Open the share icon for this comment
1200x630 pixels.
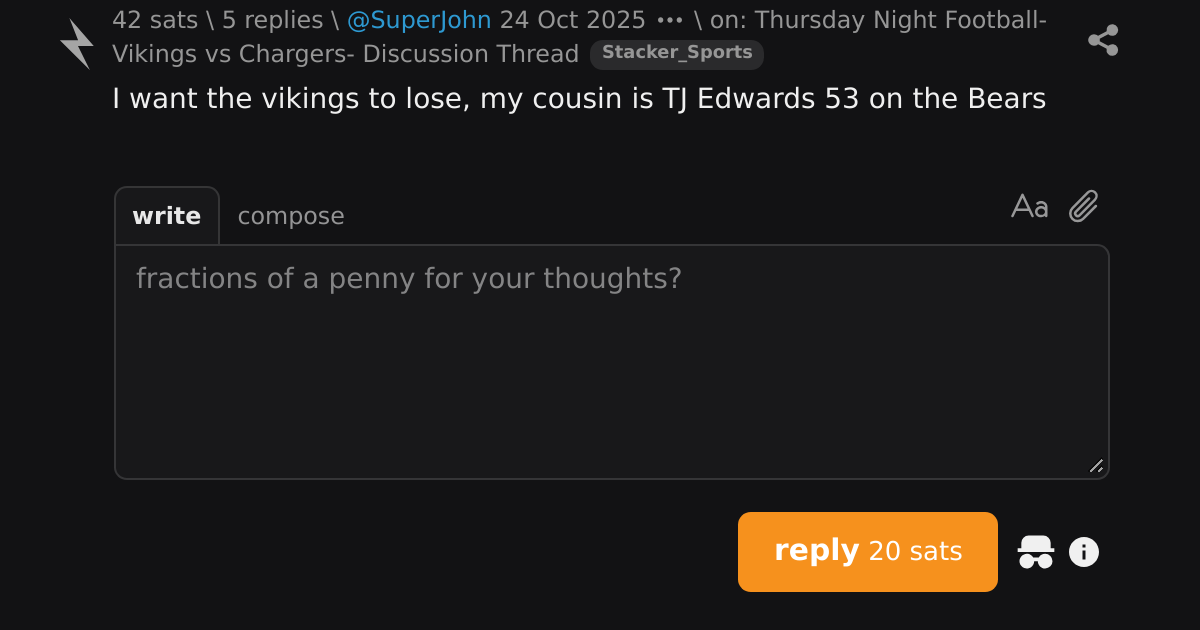1103,40
